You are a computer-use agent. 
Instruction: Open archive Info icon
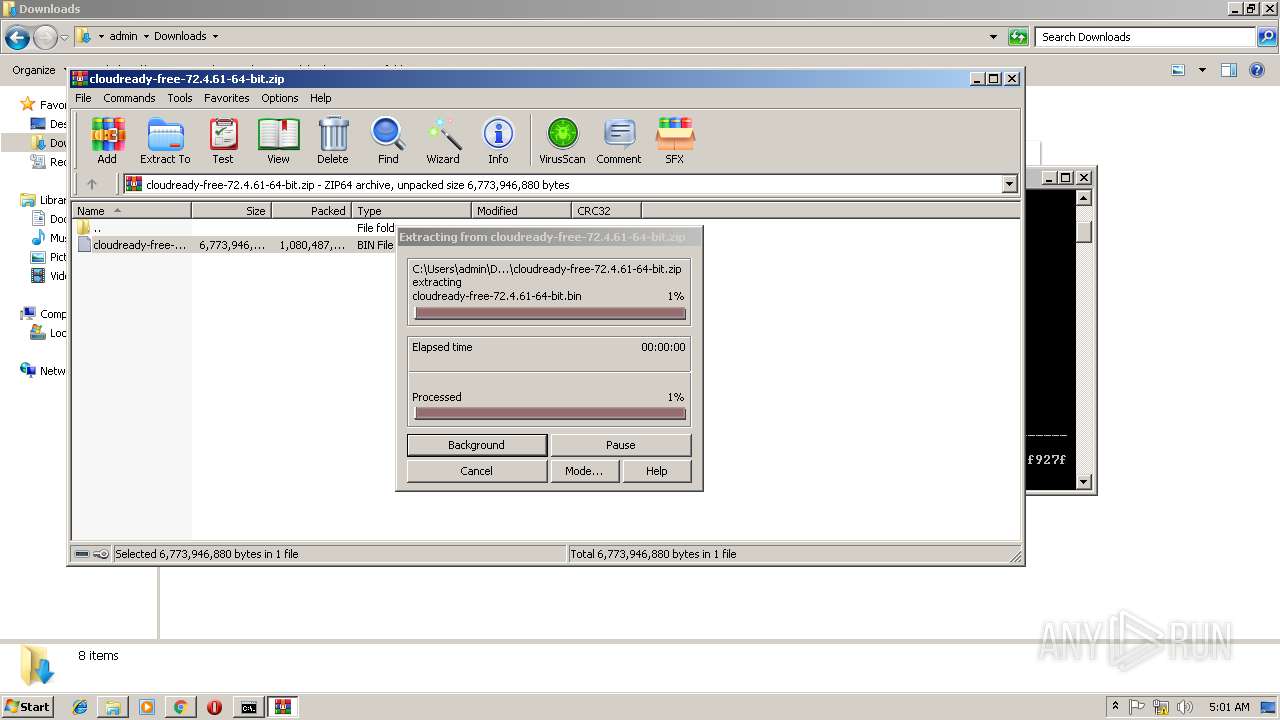(x=498, y=140)
